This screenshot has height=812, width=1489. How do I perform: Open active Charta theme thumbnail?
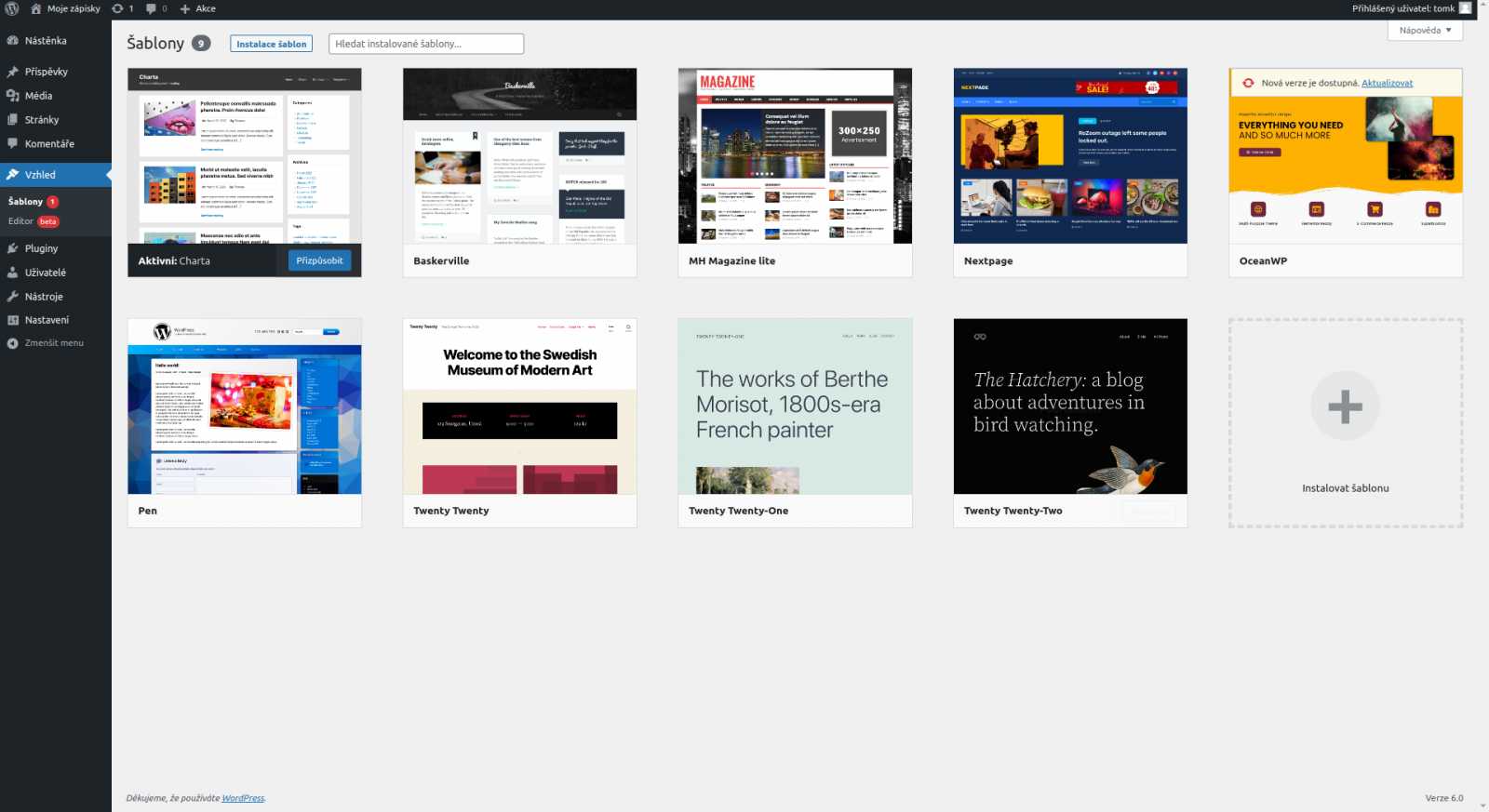(244, 155)
